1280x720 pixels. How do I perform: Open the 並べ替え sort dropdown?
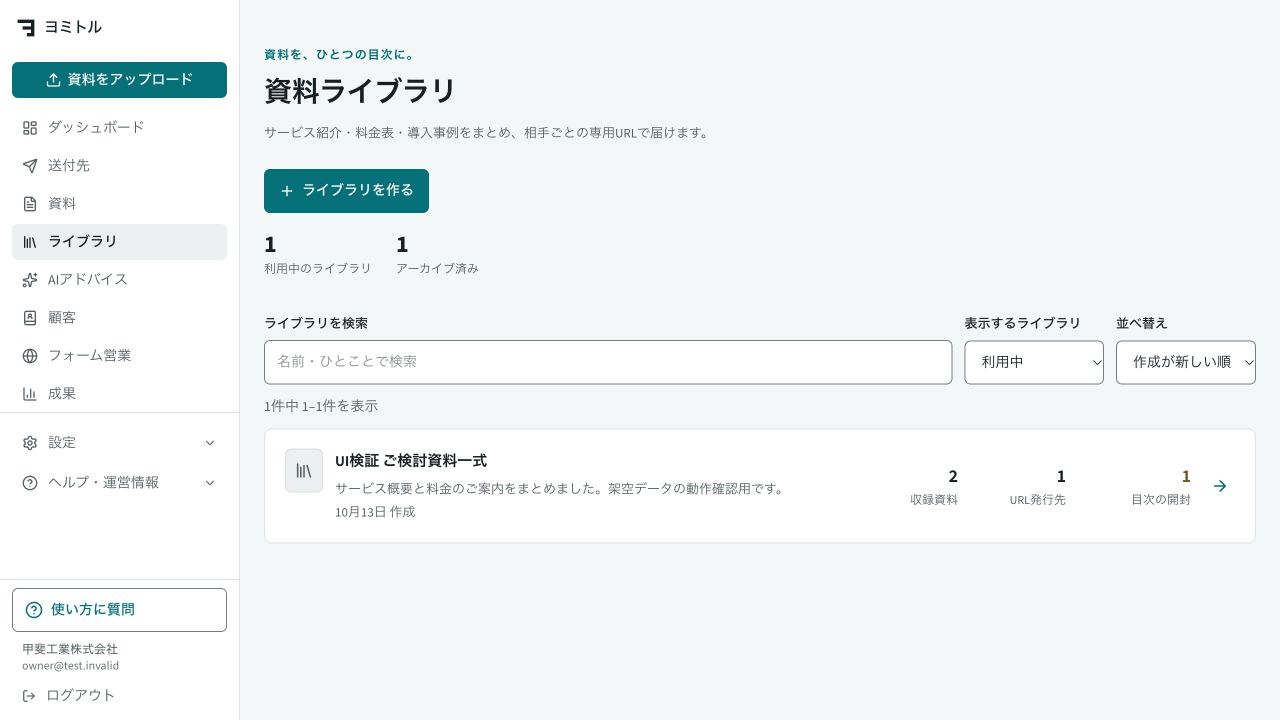coord(1186,362)
